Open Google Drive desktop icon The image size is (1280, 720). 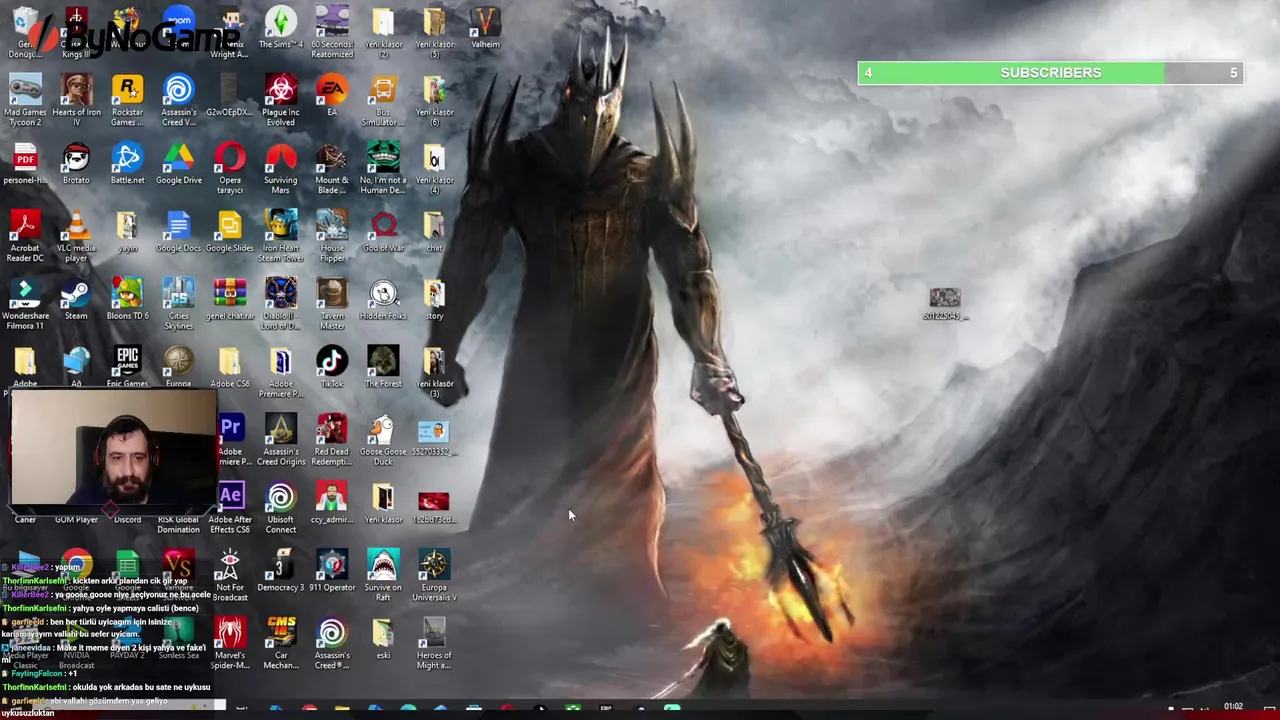178,164
